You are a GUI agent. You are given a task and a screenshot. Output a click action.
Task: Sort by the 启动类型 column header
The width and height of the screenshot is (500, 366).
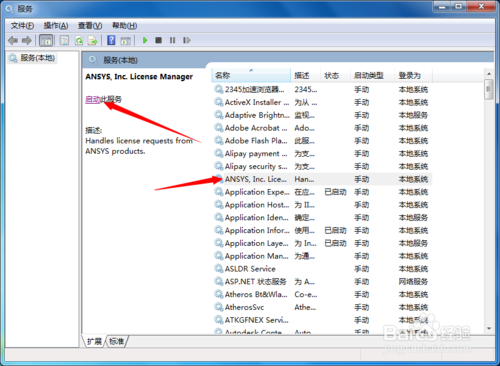[x=372, y=75]
